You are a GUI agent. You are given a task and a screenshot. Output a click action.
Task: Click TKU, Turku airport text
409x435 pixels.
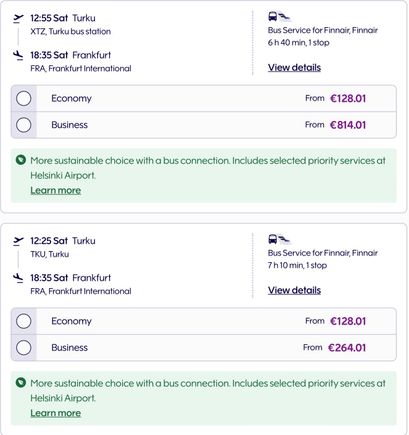tap(50, 254)
